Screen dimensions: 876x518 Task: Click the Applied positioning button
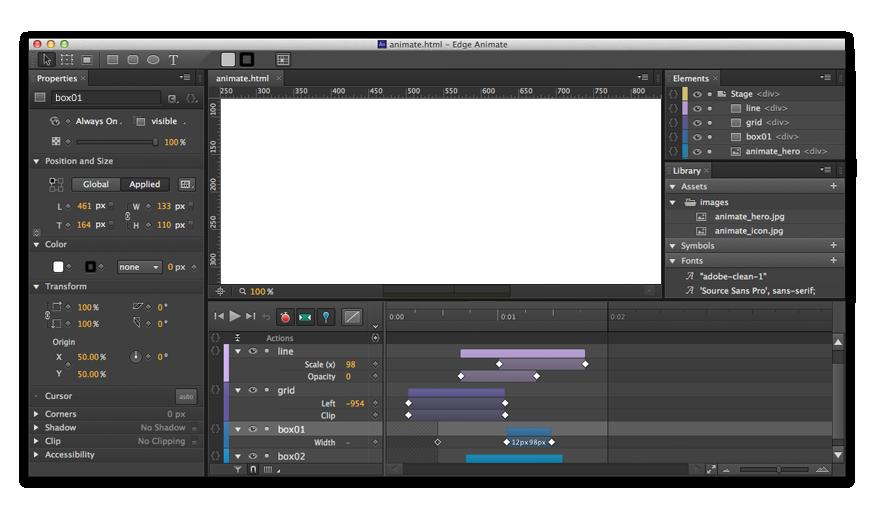pos(145,184)
